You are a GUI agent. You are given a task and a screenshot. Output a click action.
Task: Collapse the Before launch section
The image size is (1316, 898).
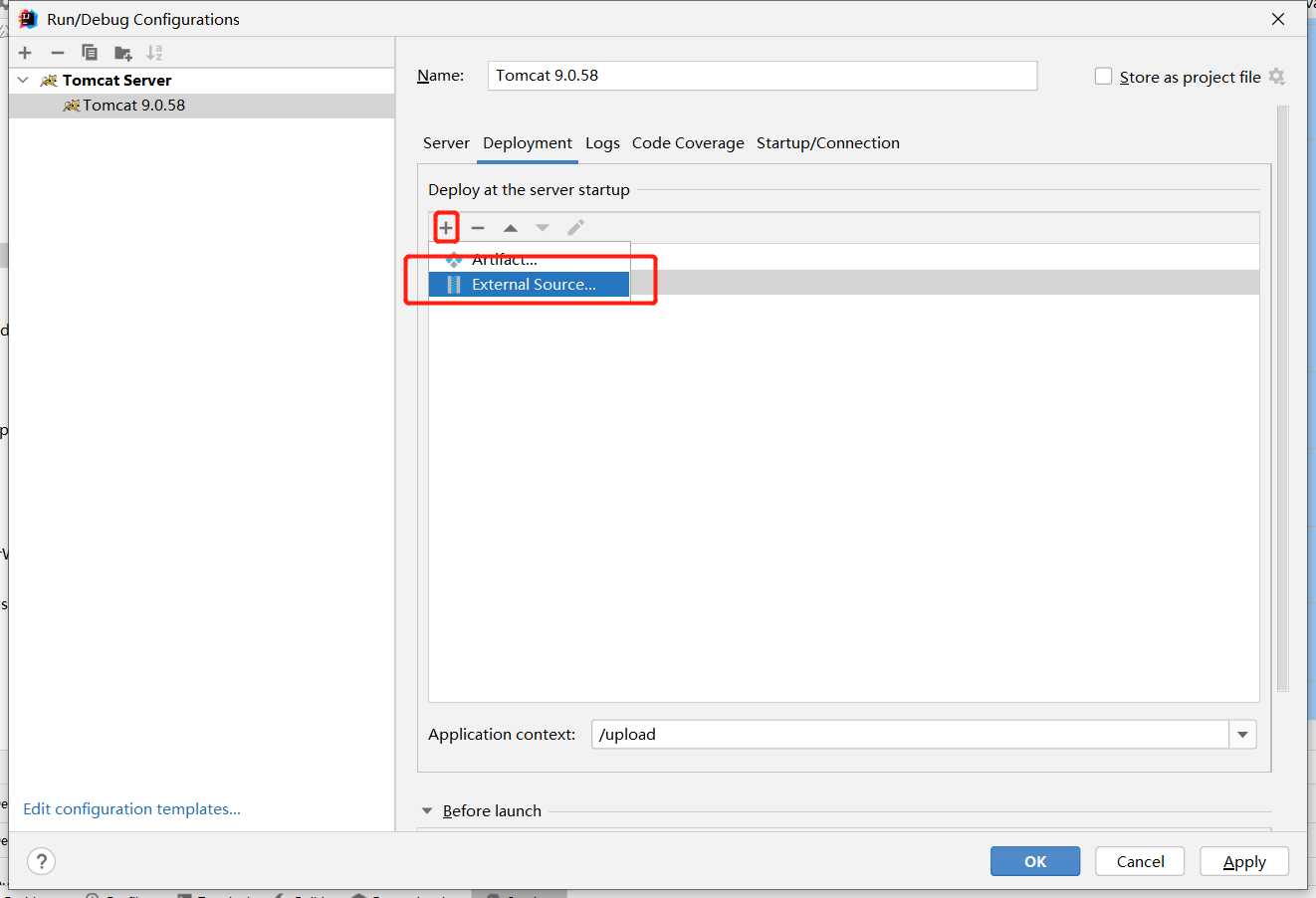(427, 810)
